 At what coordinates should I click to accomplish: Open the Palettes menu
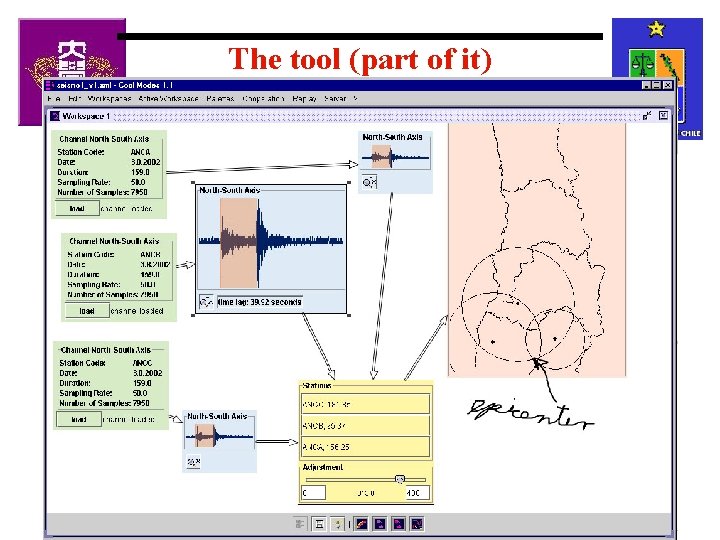tap(220, 99)
